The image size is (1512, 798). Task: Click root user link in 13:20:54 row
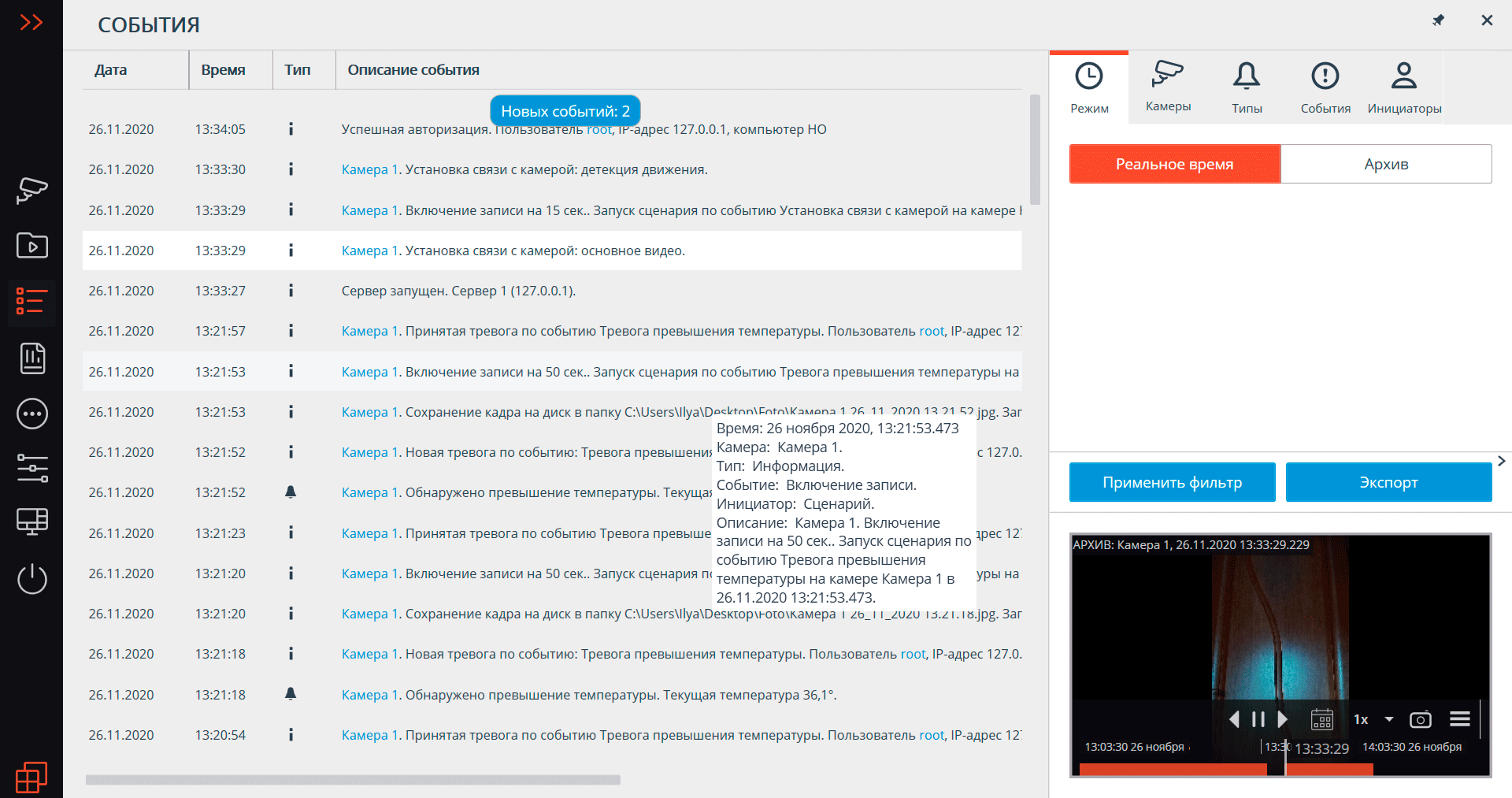[x=932, y=735]
